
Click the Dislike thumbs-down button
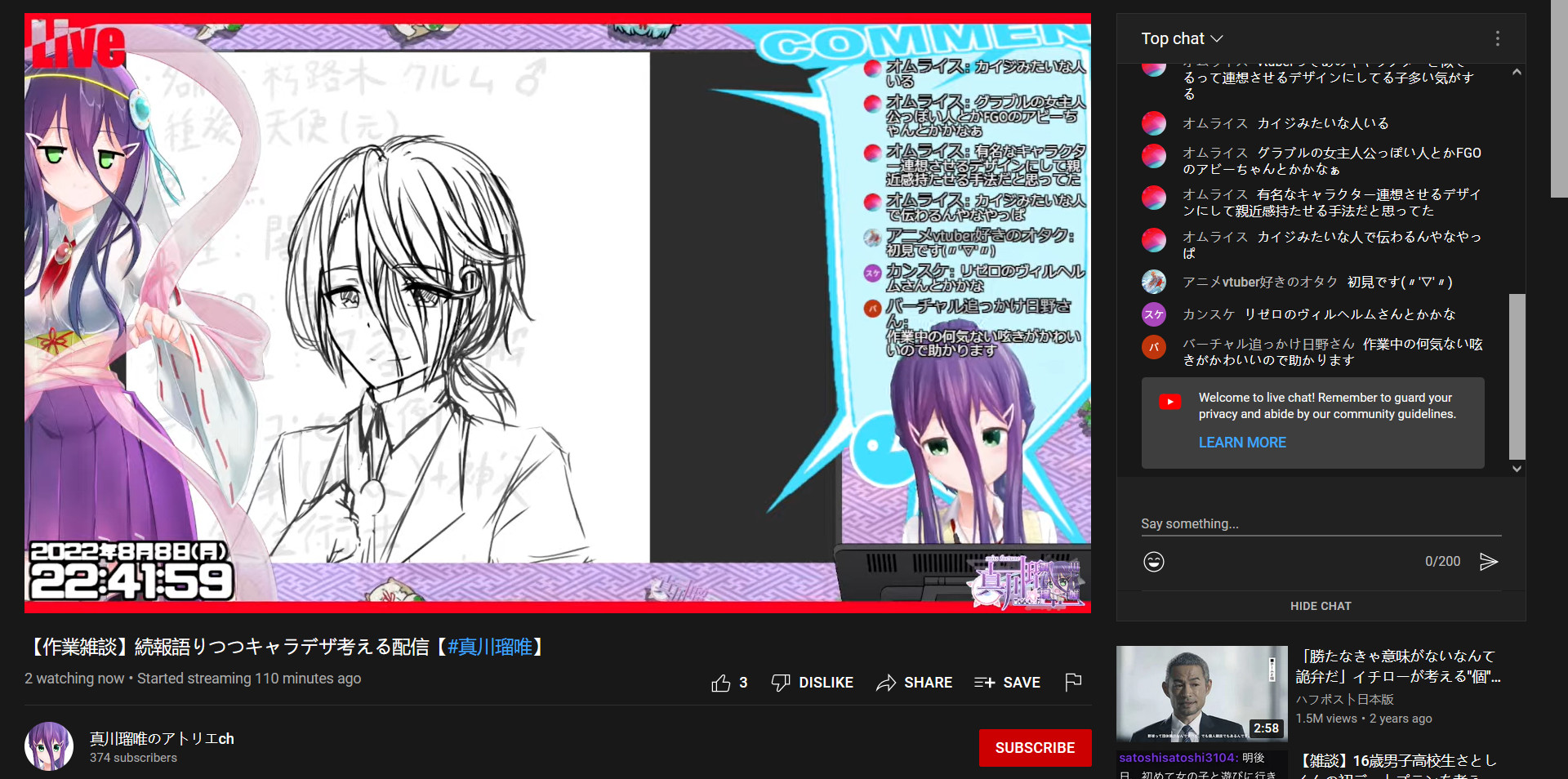coord(812,683)
